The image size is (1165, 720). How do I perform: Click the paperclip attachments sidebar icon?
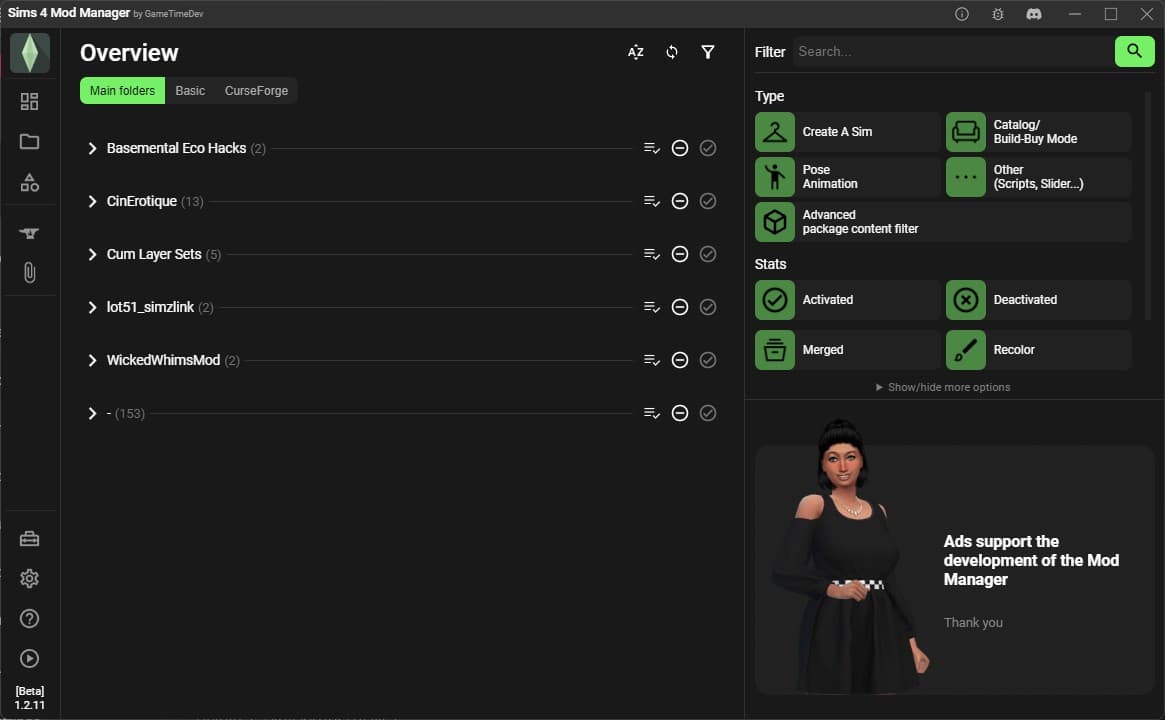click(x=29, y=273)
